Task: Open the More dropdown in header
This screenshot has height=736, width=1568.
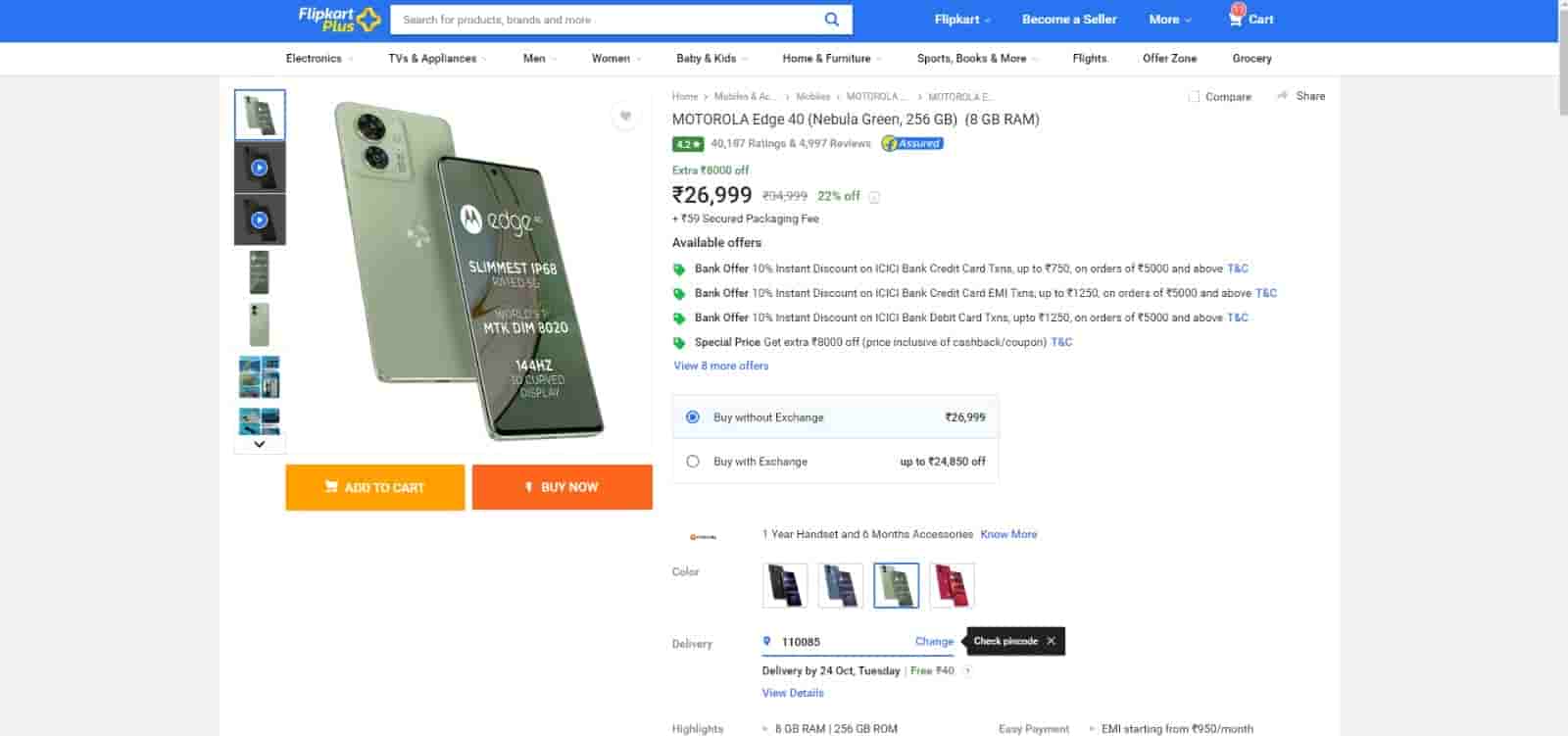Action: 1170,20
